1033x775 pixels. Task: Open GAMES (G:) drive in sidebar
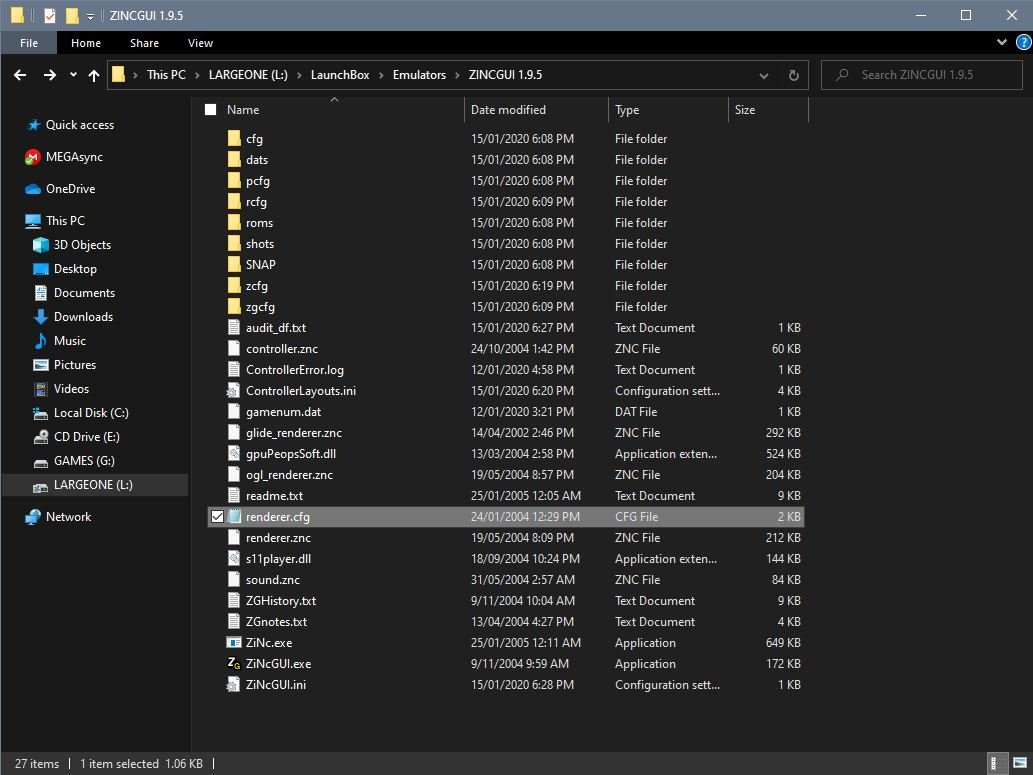74,461
